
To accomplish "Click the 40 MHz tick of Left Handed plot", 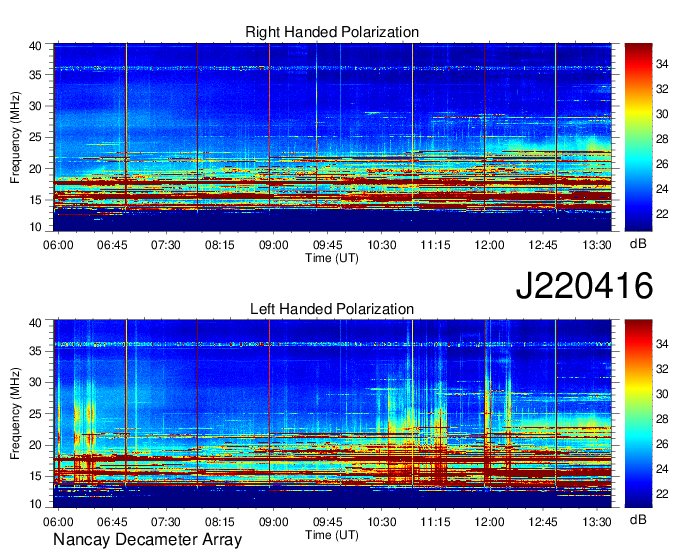I will point(35,322).
